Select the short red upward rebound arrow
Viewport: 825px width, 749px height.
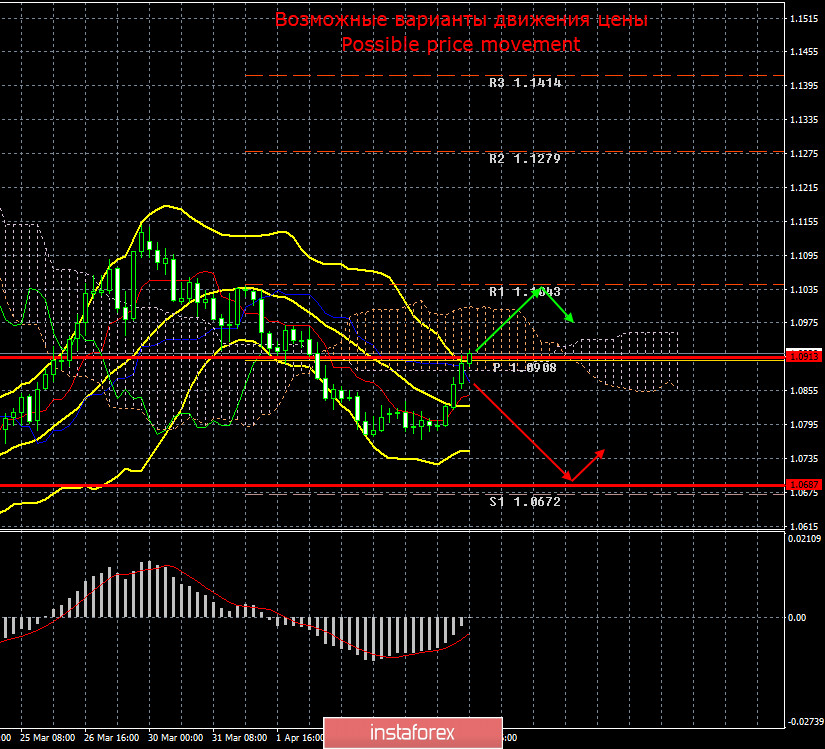[x=589, y=464]
